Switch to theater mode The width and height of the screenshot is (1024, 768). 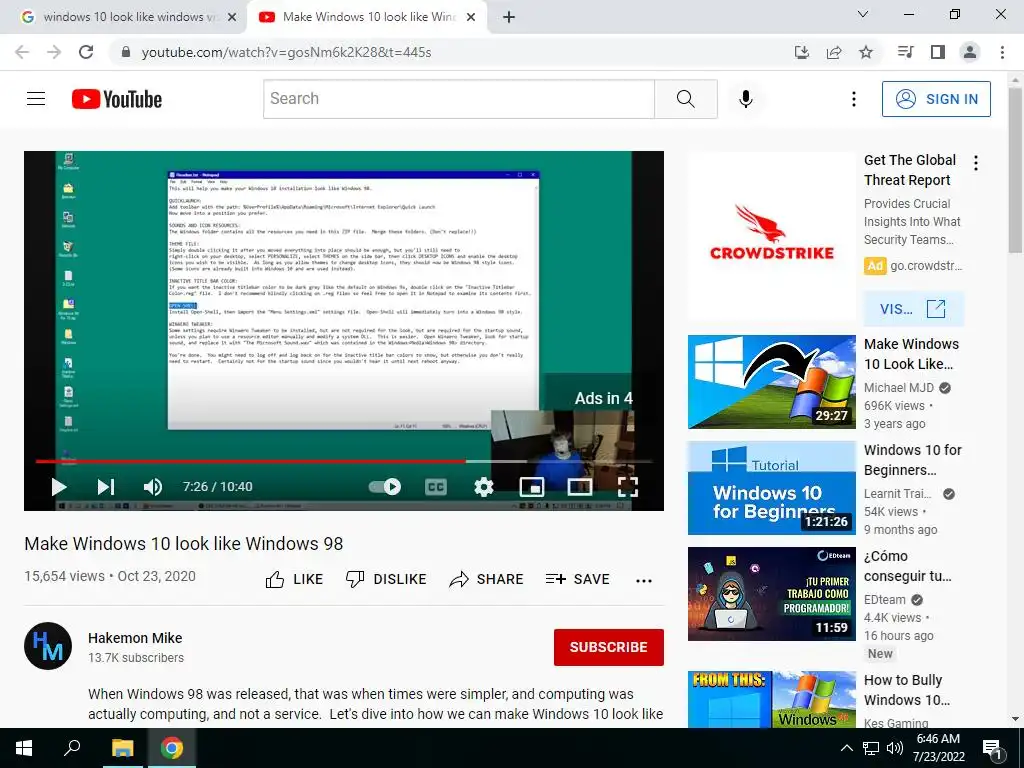click(580, 487)
